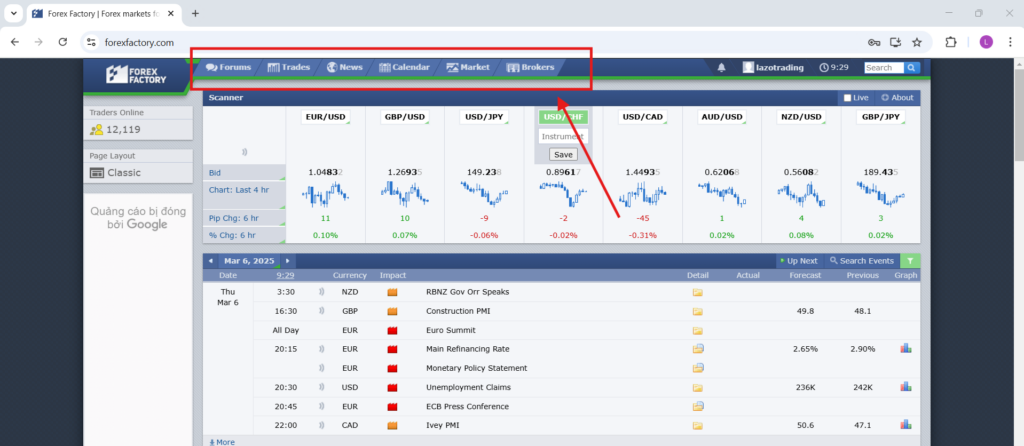The image size is (1024, 446).
Task: Click orange impact icon for RBNZ Gov Orr Speaks
Action: [392, 292]
